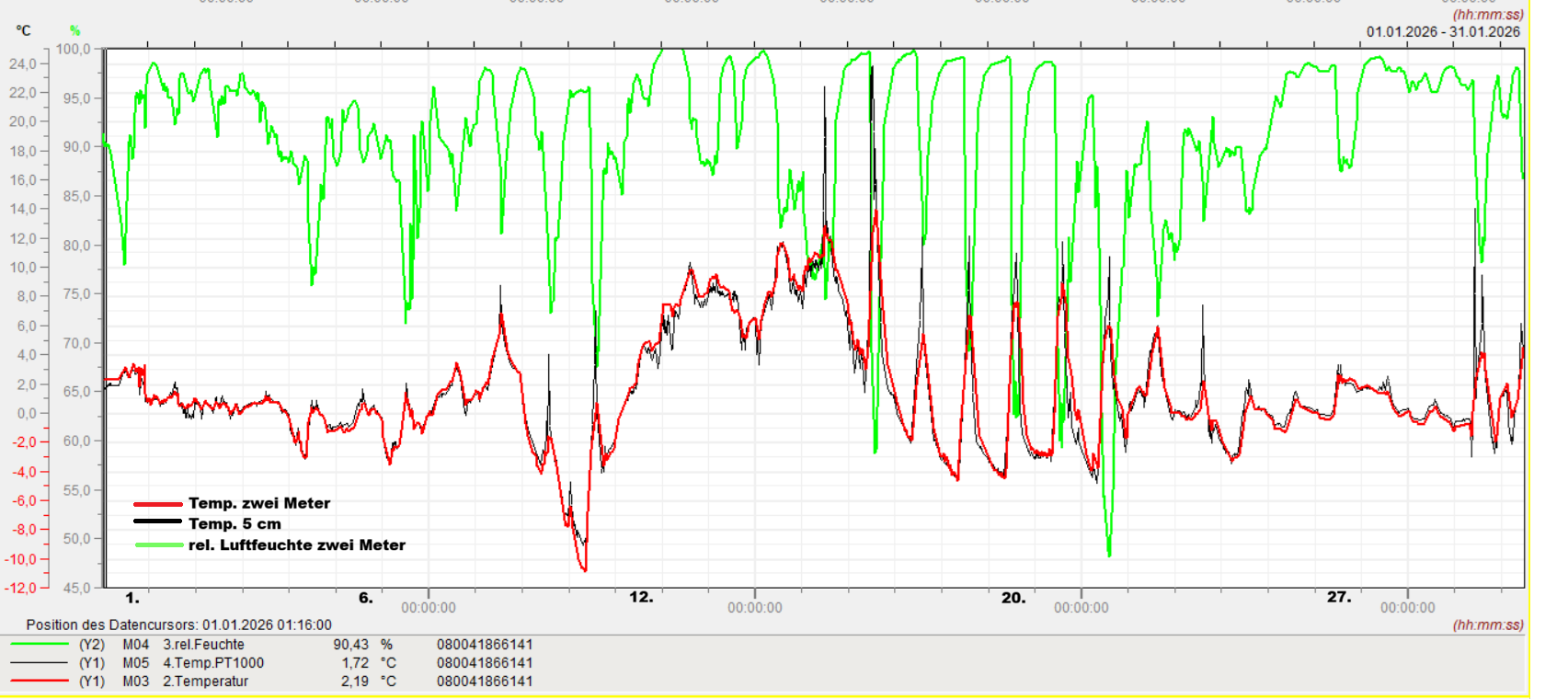Select 'rel. Luftfeuchte zwei Meter' legend label

tap(297, 544)
